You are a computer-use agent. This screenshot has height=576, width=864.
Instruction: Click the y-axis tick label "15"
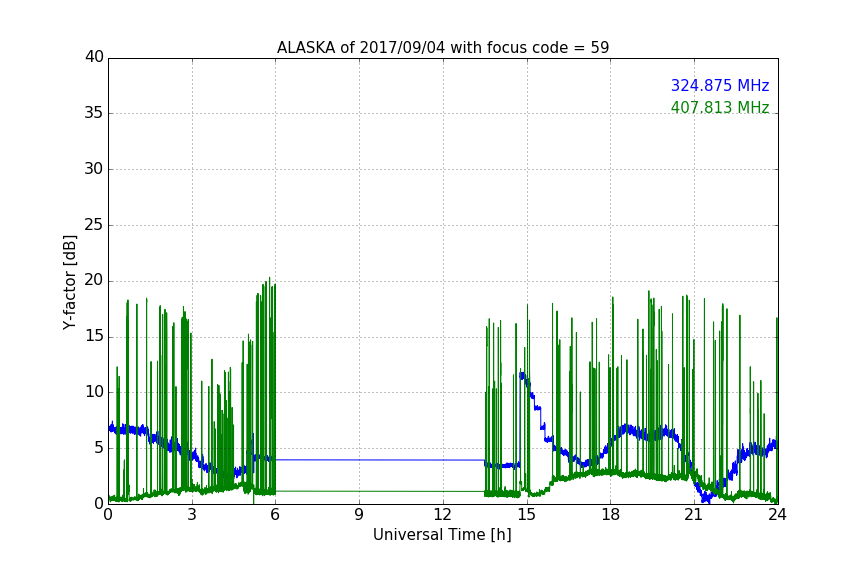94,336
